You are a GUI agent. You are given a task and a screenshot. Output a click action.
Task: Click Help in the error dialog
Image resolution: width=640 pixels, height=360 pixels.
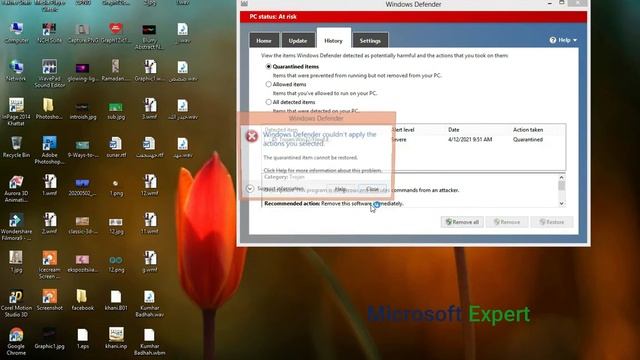pyautogui.click(x=340, y=189)
